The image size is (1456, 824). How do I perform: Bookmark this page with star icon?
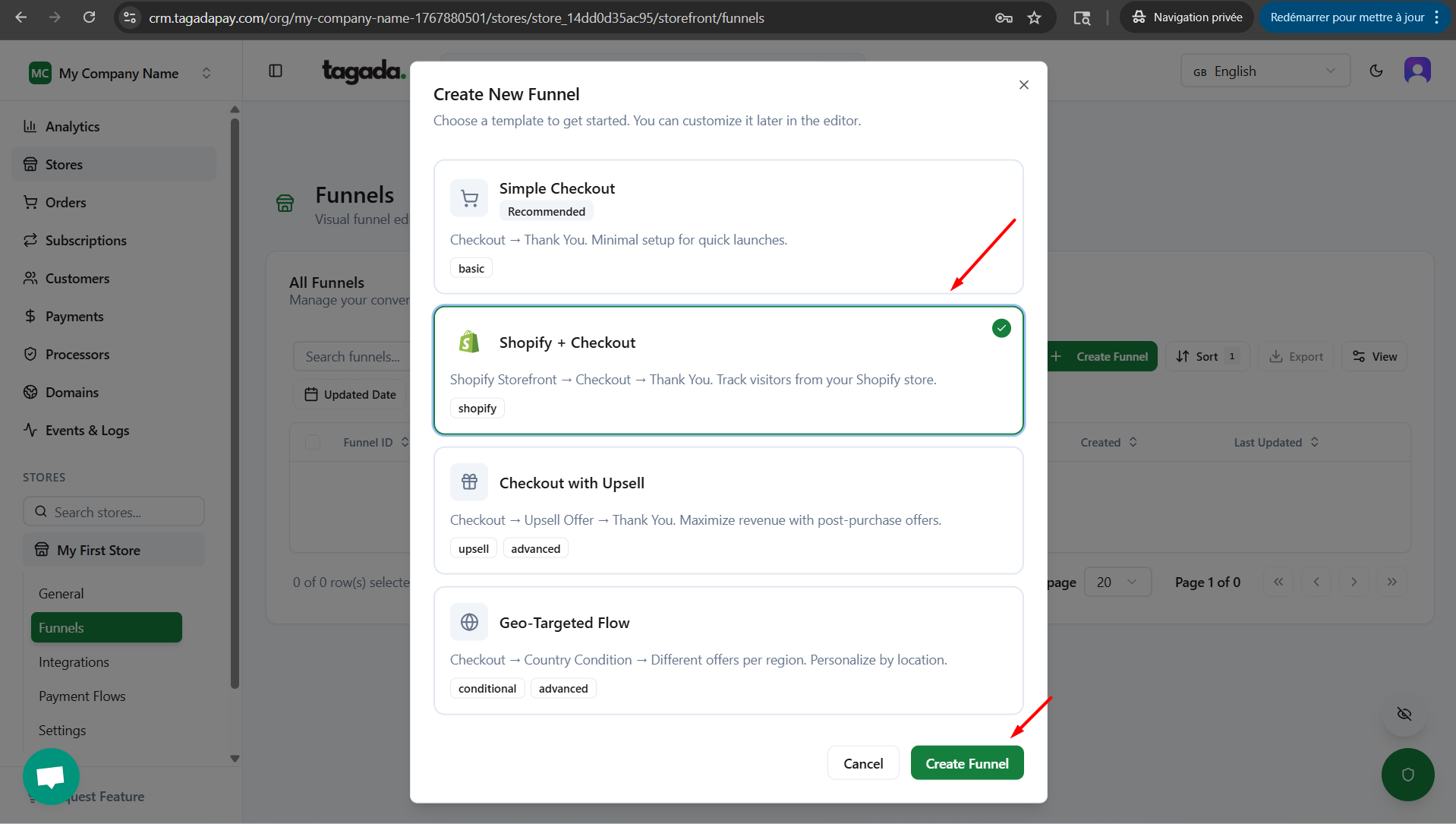1034,17
